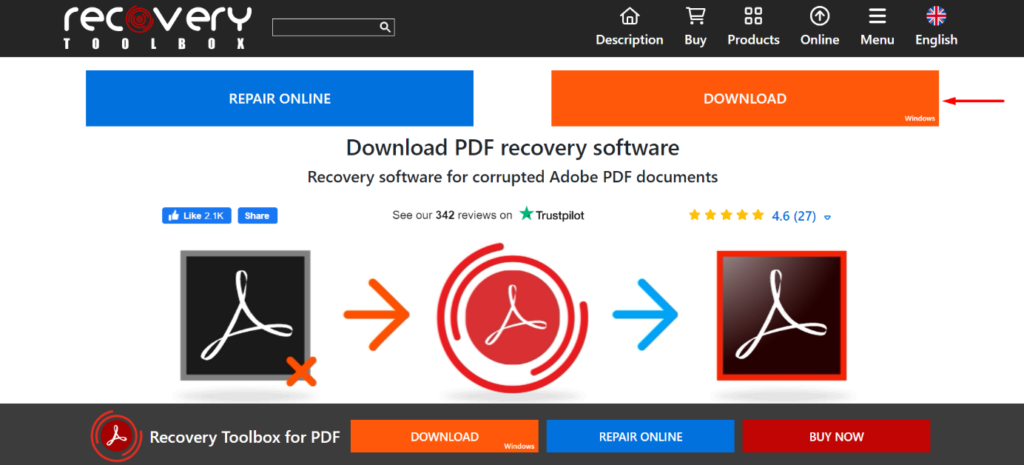
Task: Click the red BUY NOW button
Action: point(836,436)
